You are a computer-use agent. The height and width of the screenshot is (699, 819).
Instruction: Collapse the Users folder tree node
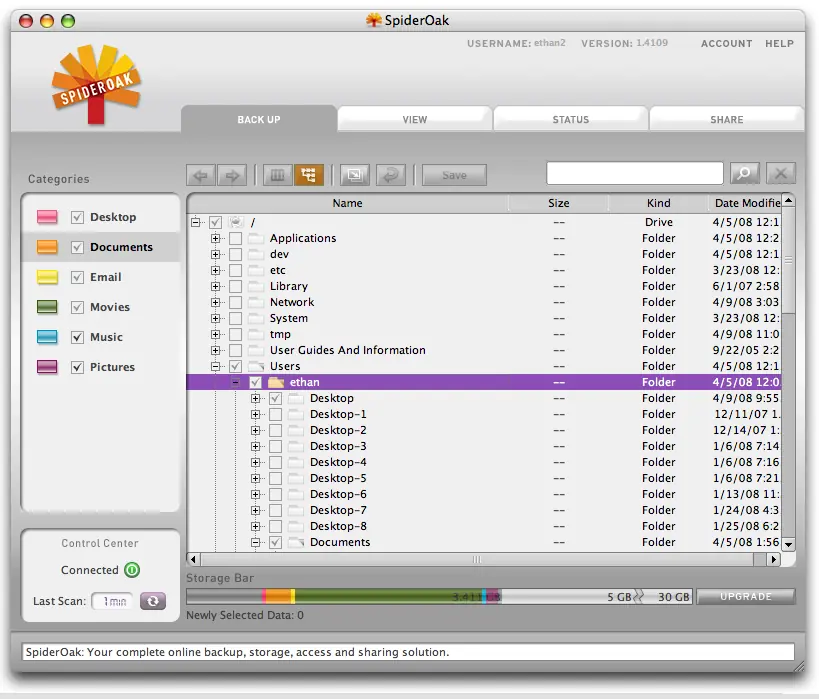point(215,366)
